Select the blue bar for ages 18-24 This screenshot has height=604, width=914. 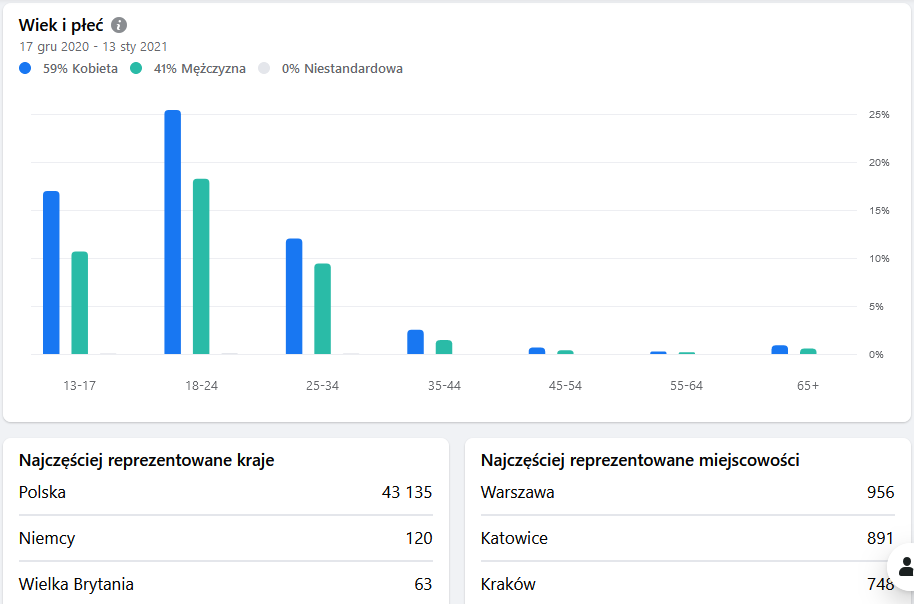click(x=172, y=232)
